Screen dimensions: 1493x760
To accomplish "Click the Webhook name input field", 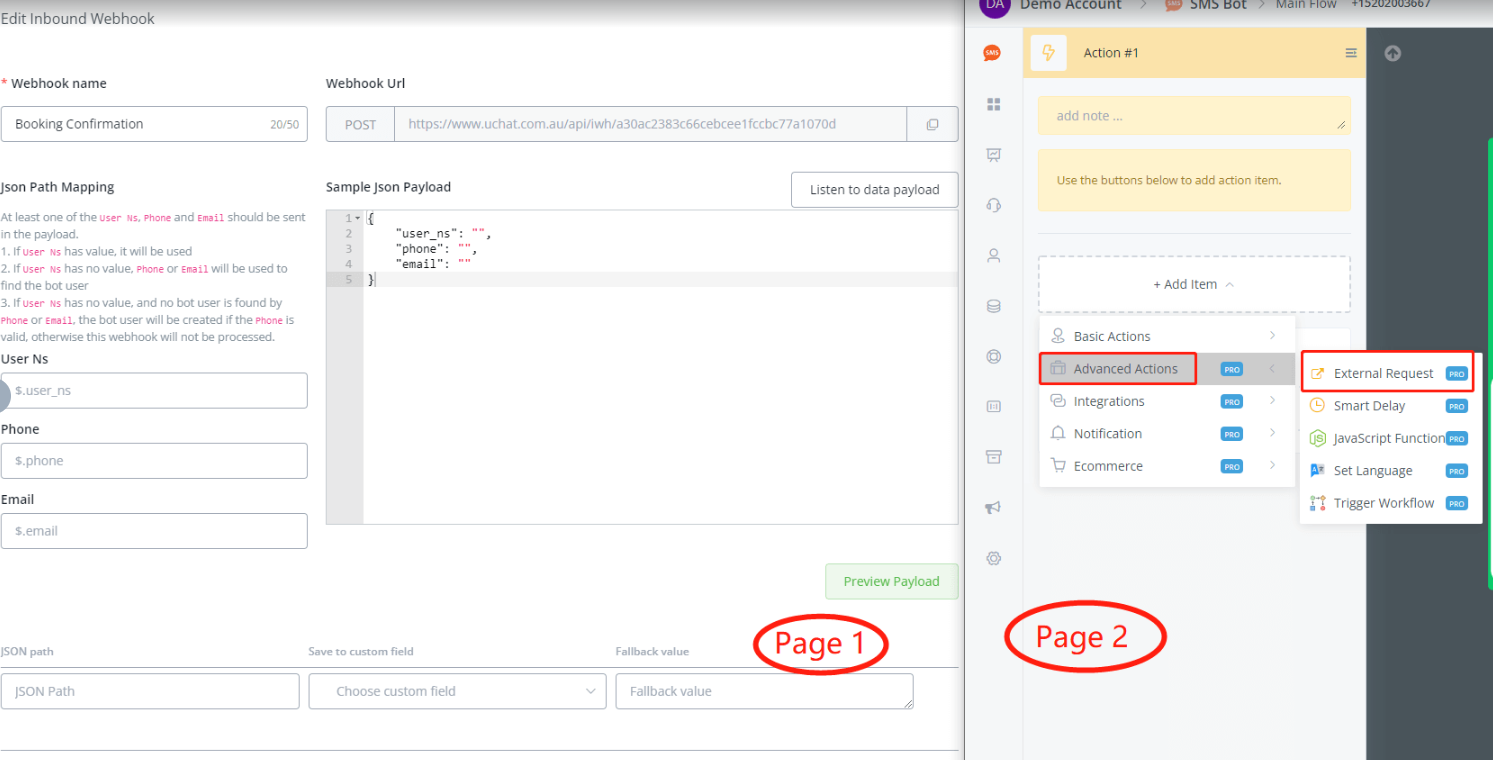I will [140, 125].
